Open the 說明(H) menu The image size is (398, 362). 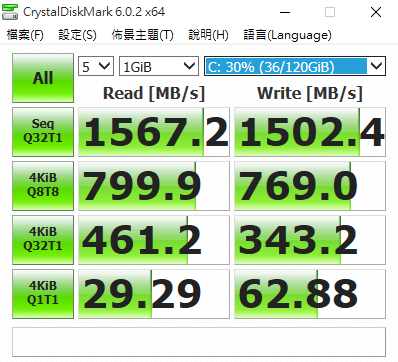pyautogui.click(x=209, y=35)
